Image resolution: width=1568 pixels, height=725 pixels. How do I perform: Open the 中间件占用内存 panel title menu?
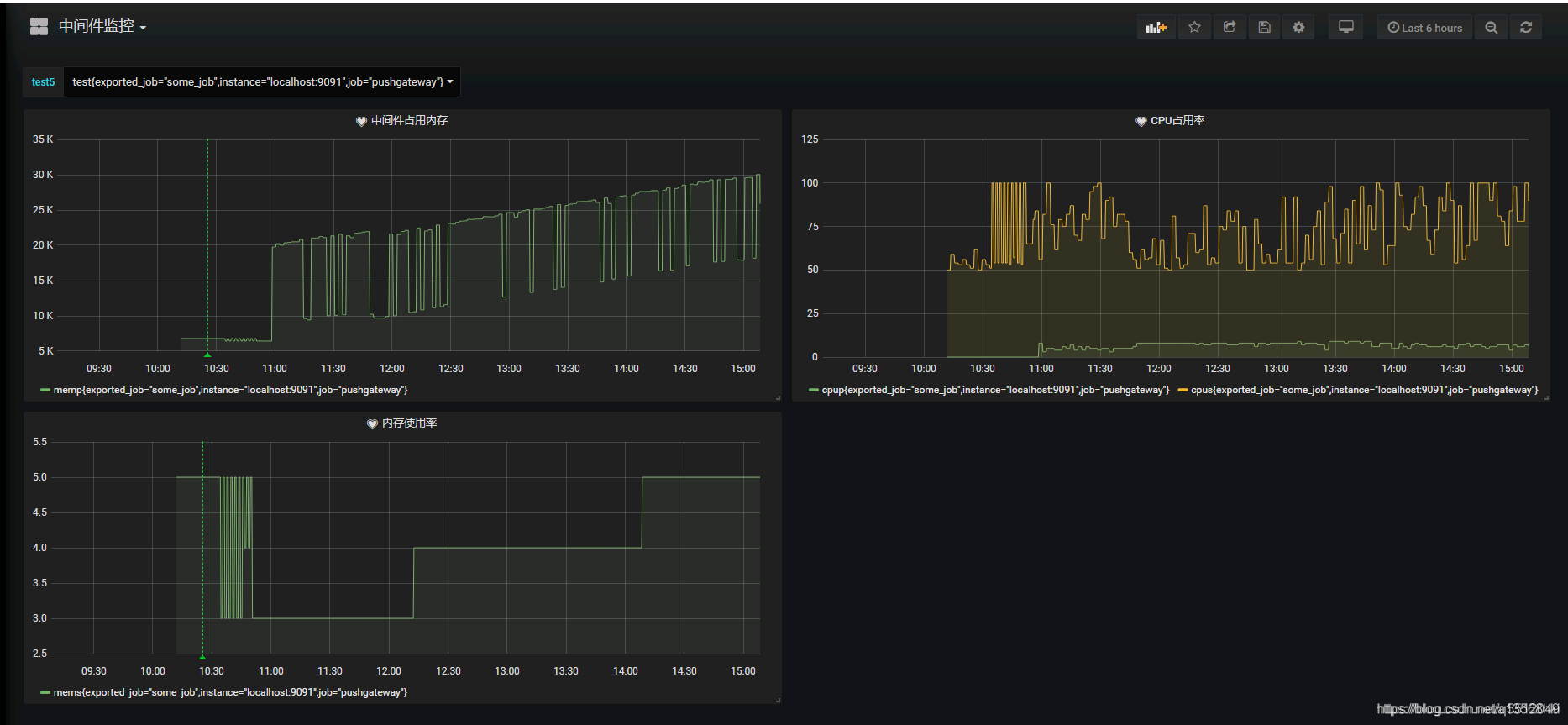point(409,121)
